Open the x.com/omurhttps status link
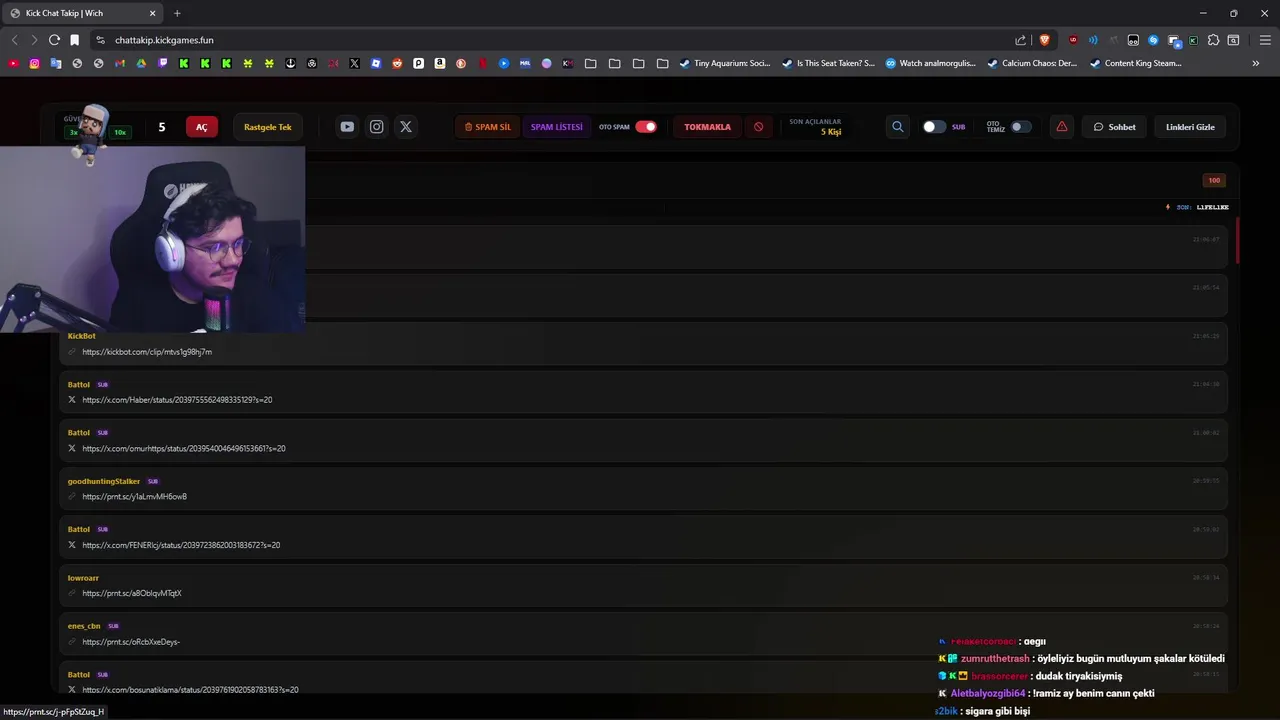The width and height of the screenshot is (1280, 720). tap(184, 448)
